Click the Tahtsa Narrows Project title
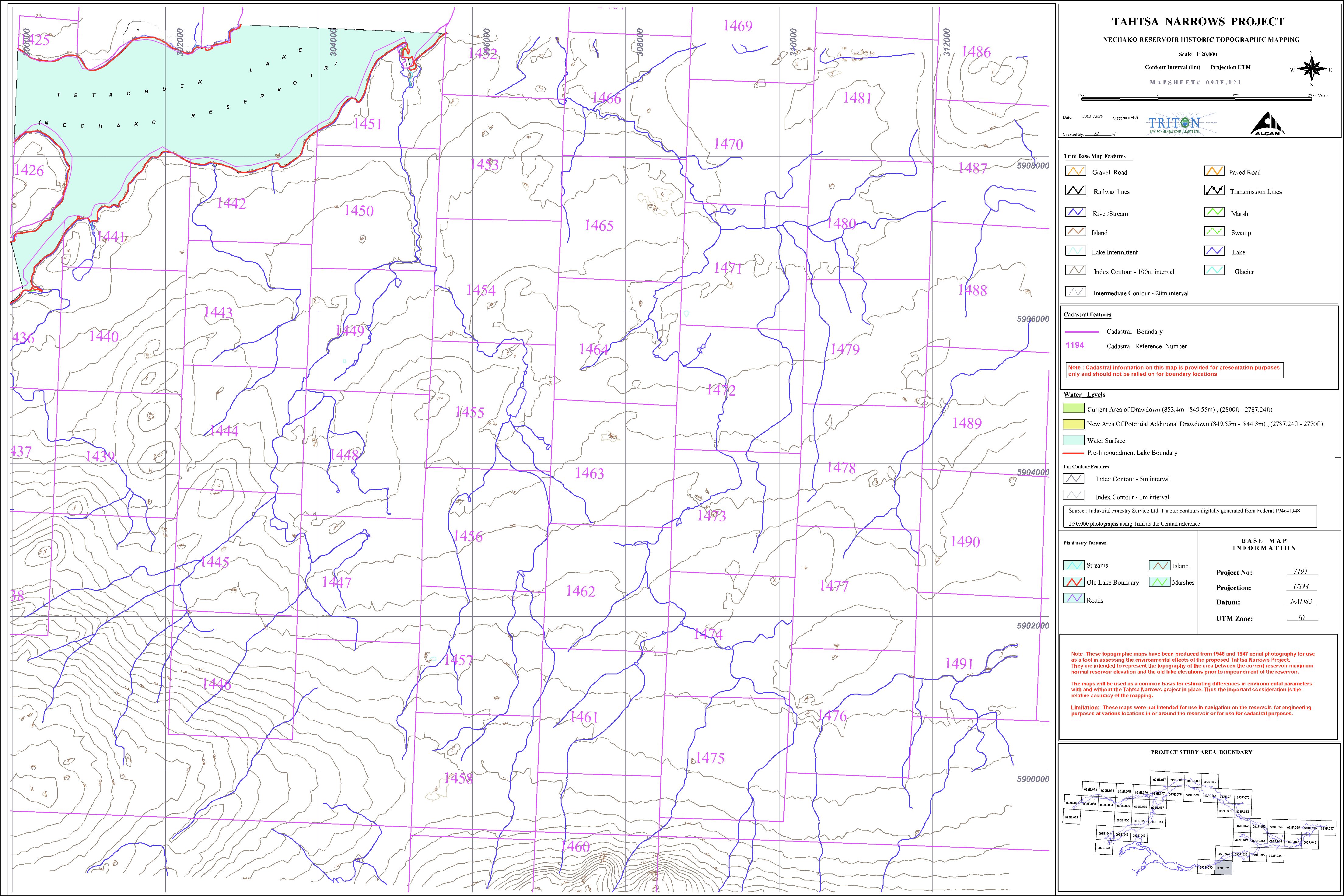The width and height of the screenshot is (1344, 896). [1198, 22]
